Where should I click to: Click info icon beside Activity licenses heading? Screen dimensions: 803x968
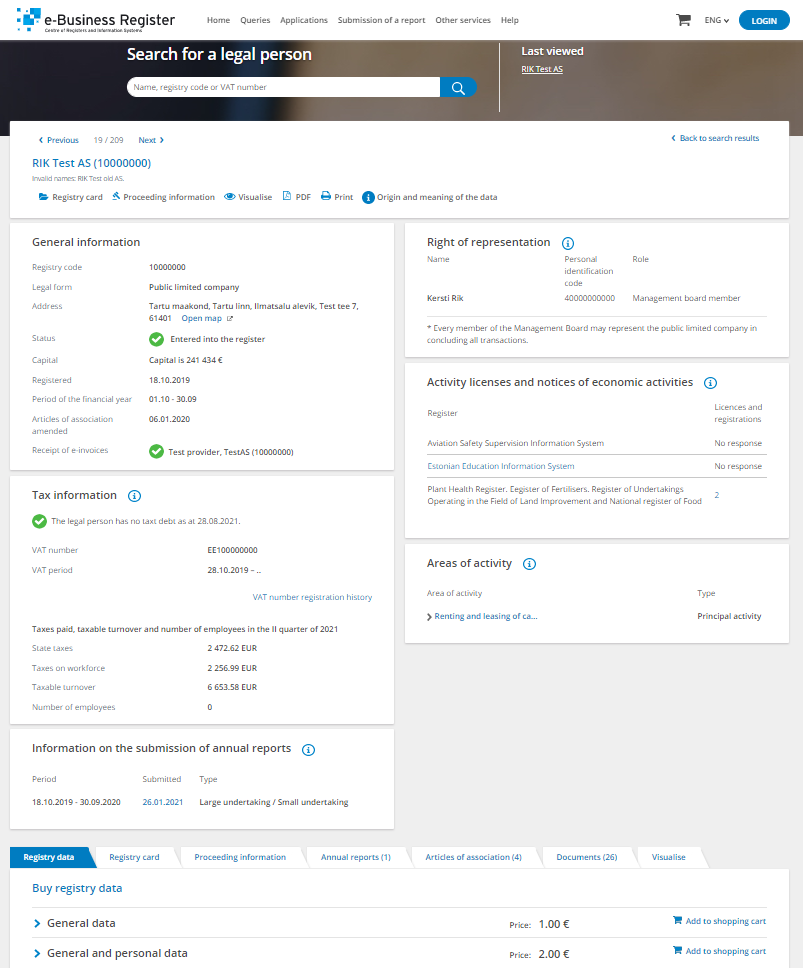click(x=710, y=383)
